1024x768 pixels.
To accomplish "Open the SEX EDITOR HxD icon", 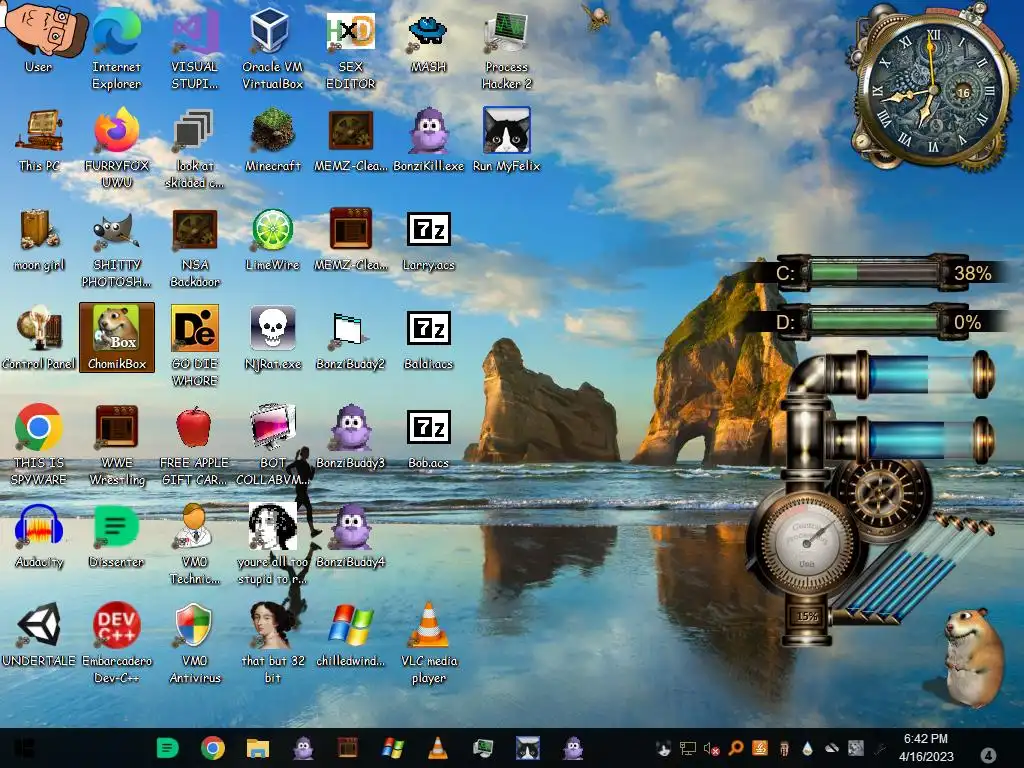I will (351, 49).
